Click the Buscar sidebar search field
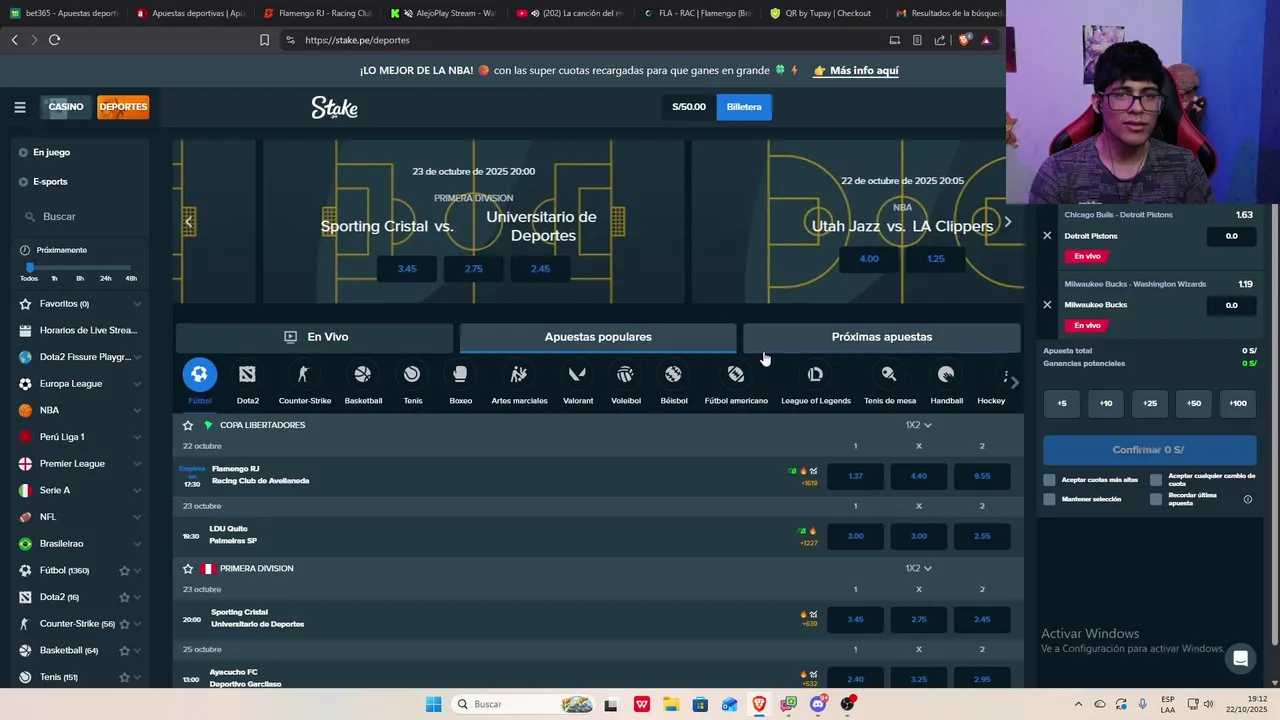Image resolution: width=1280 pixels, height=720 pixels. [x=80, y=216]
